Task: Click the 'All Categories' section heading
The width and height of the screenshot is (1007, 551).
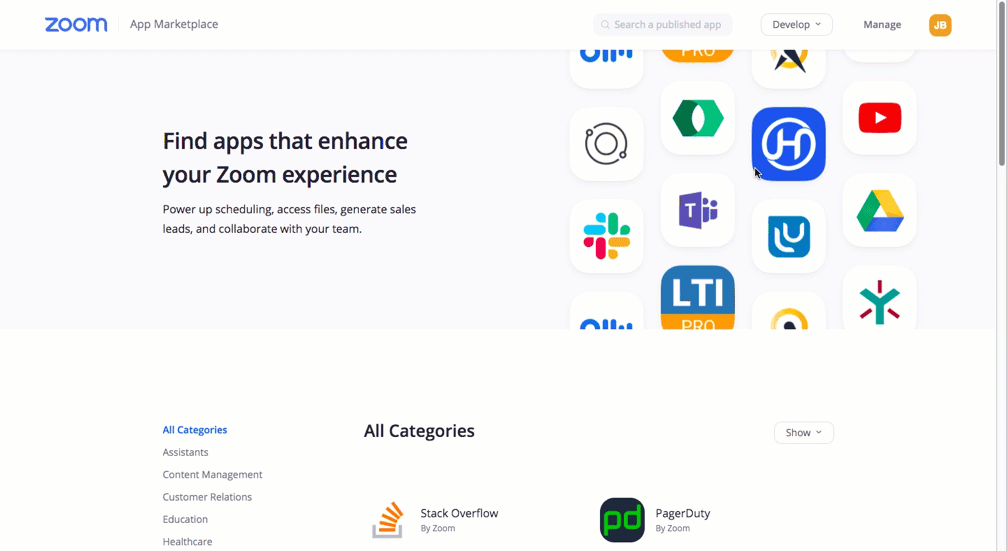Action: point(419,431)
